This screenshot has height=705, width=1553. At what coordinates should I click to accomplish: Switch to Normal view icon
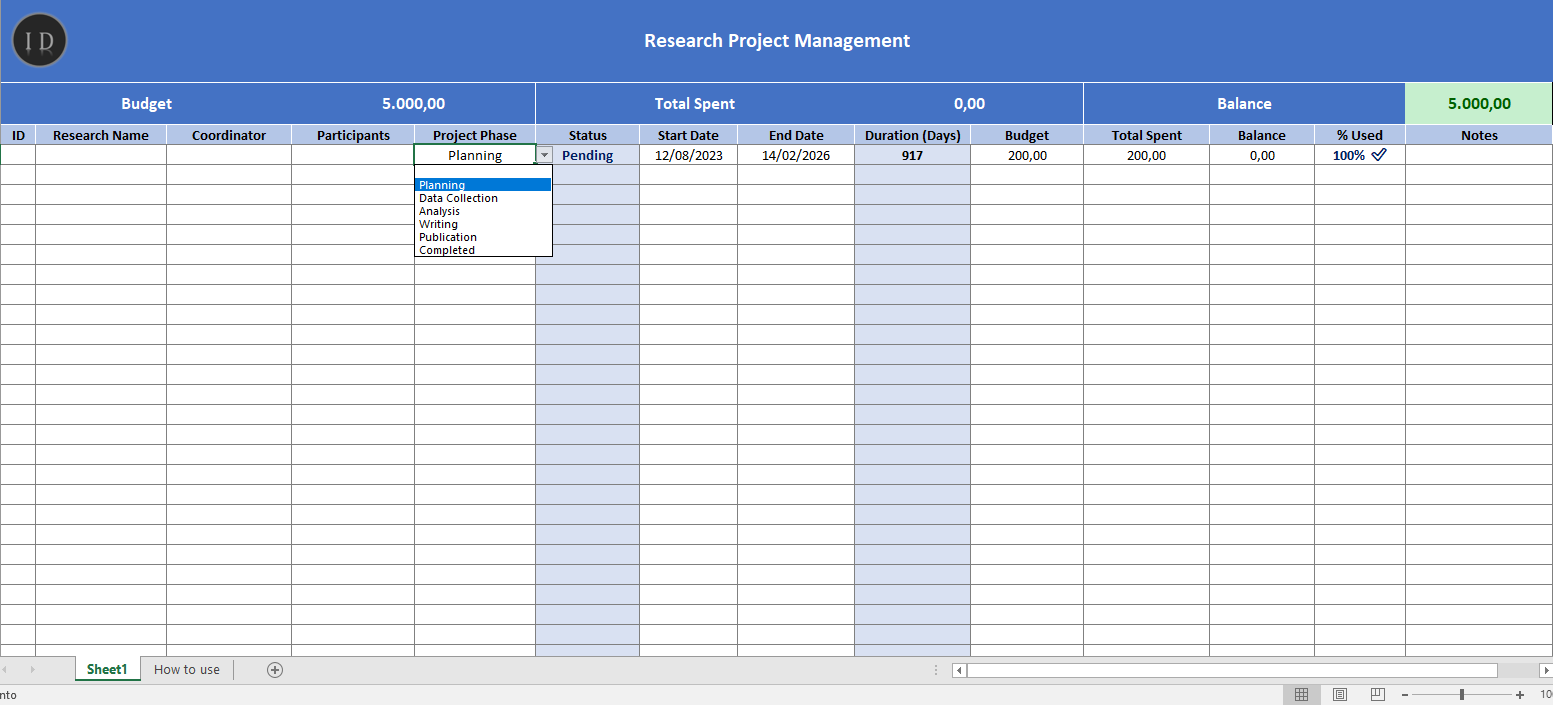[x=1301, y=694]
